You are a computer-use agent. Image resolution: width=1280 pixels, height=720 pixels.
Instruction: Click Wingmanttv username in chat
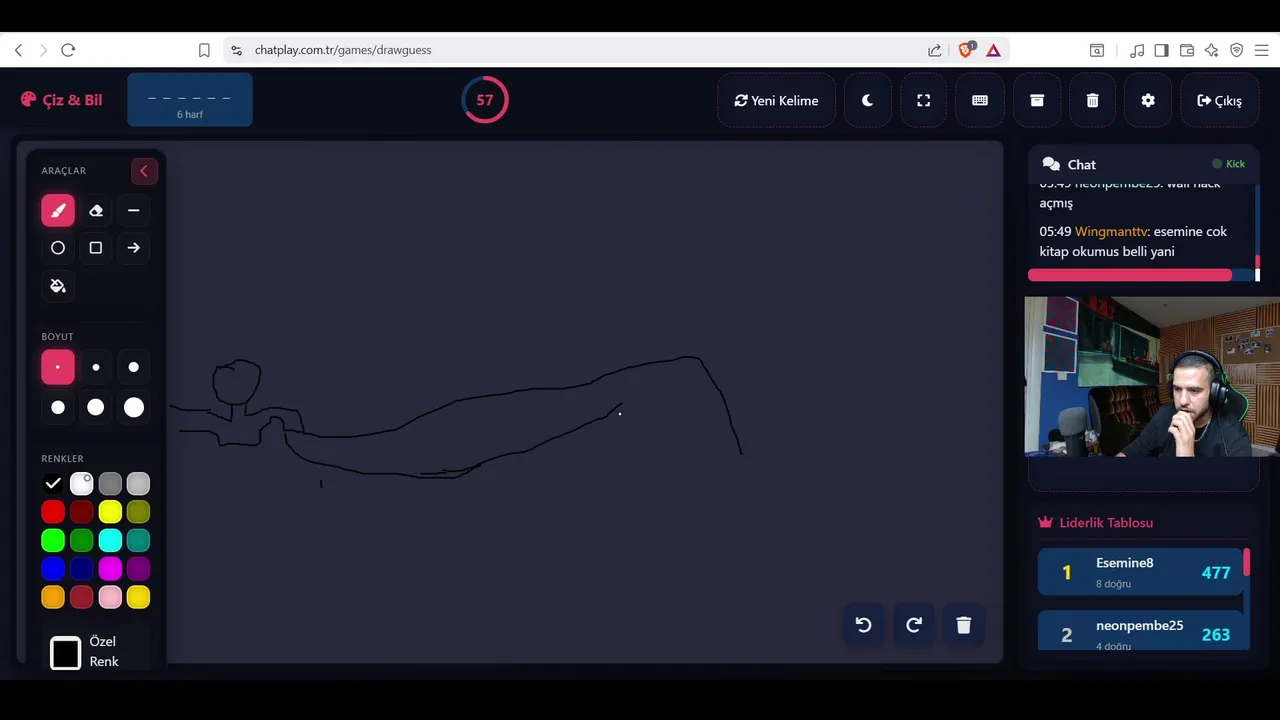point(1111,231)
